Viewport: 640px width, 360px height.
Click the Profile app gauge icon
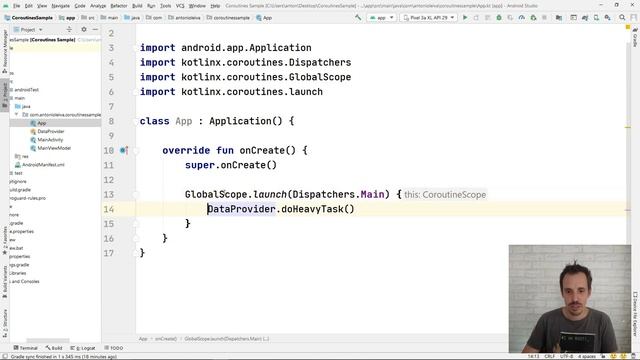[x=522, y=18]
